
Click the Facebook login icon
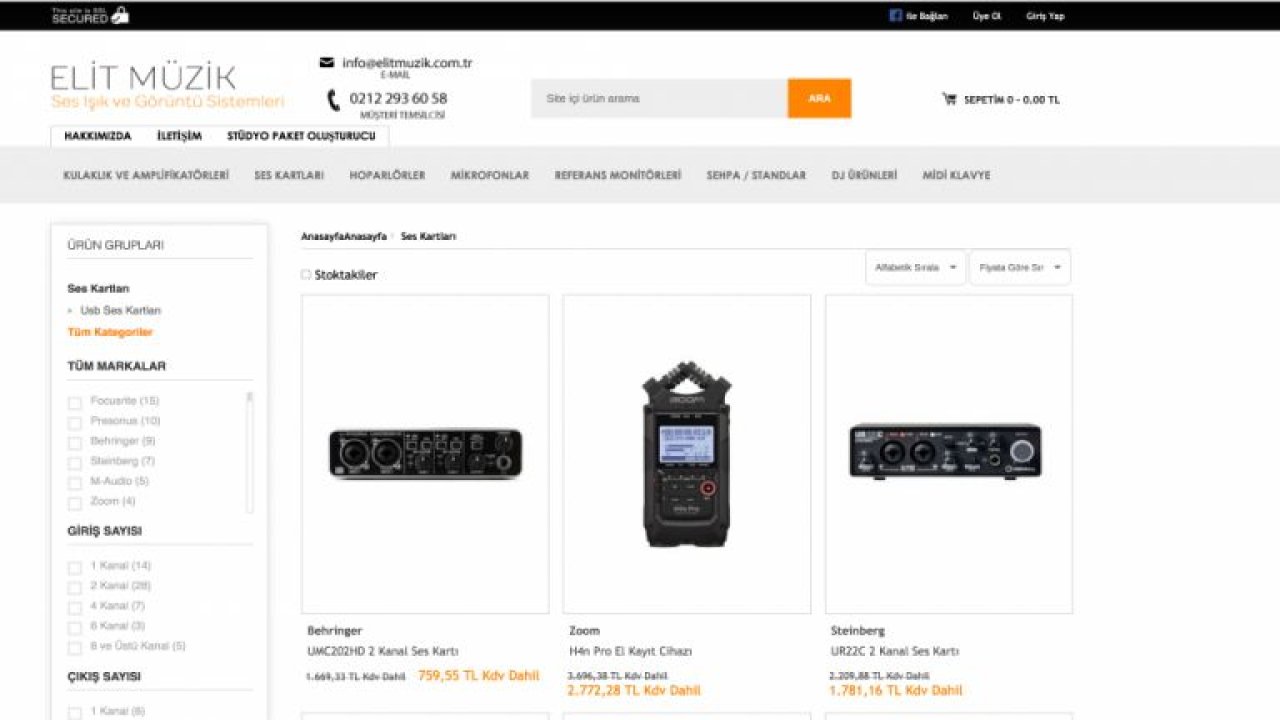[x=895, y=16]
